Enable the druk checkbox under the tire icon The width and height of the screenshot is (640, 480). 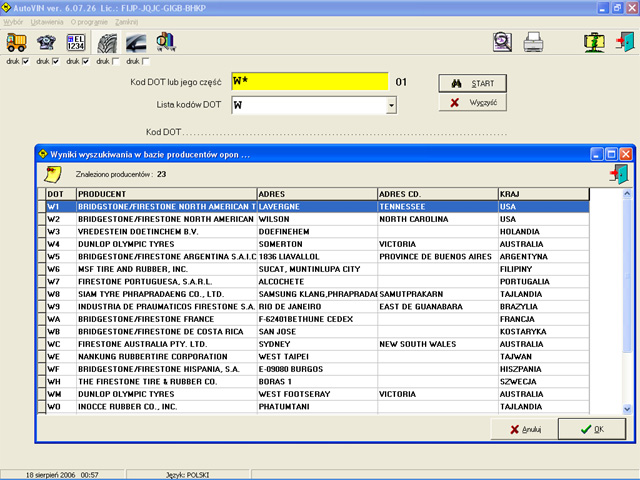(116, 62)
